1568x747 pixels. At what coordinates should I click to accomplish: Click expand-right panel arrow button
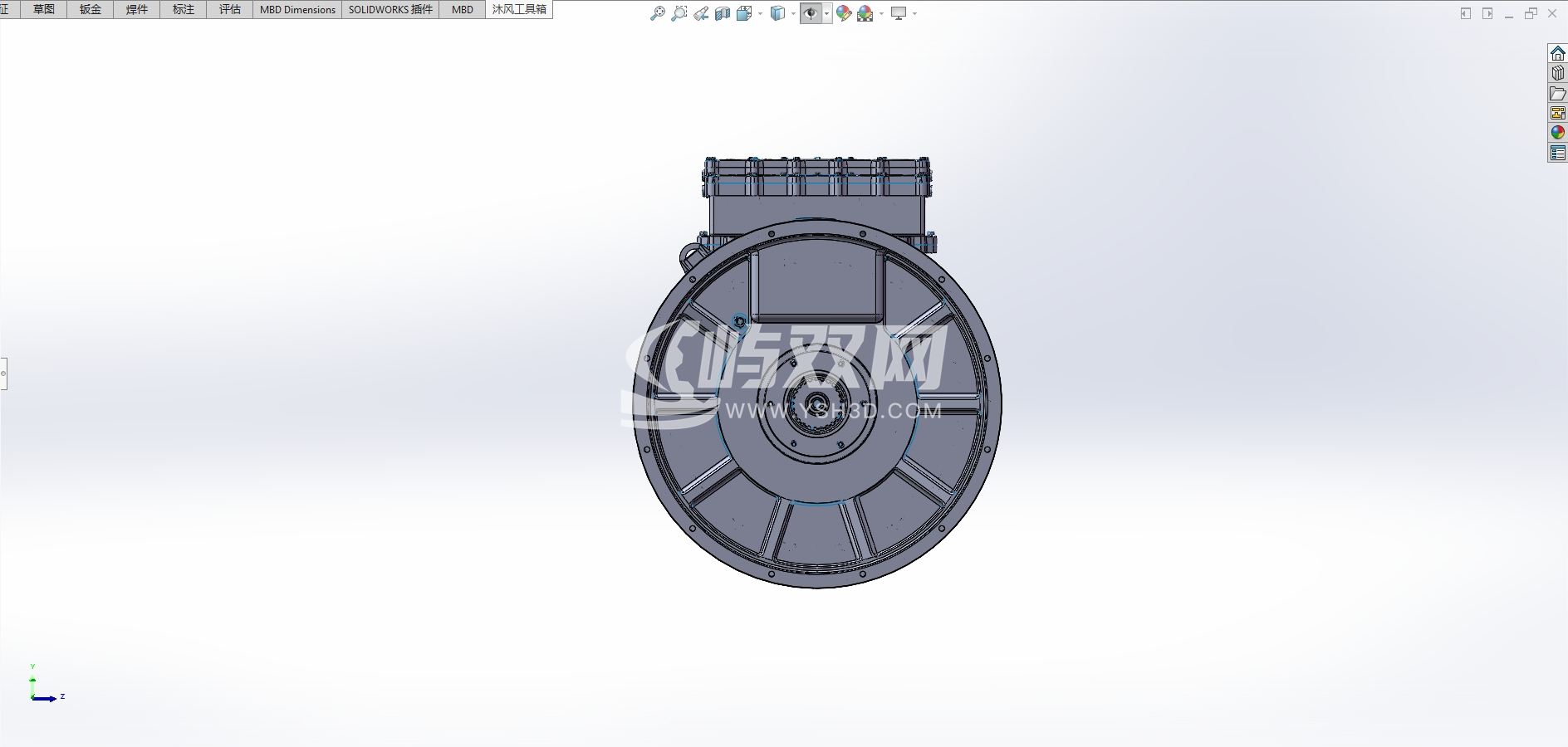pos(1487,13)
